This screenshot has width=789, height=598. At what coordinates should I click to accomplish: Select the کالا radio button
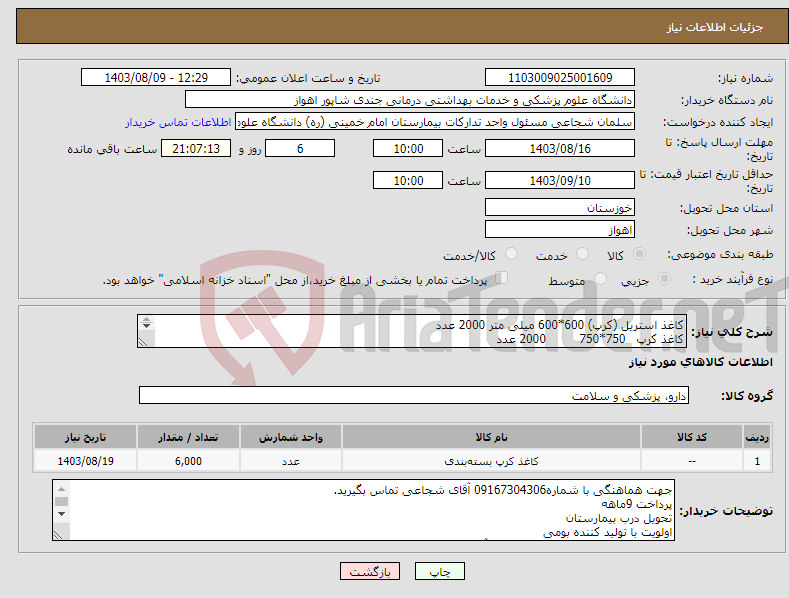(x=640, y=254)
